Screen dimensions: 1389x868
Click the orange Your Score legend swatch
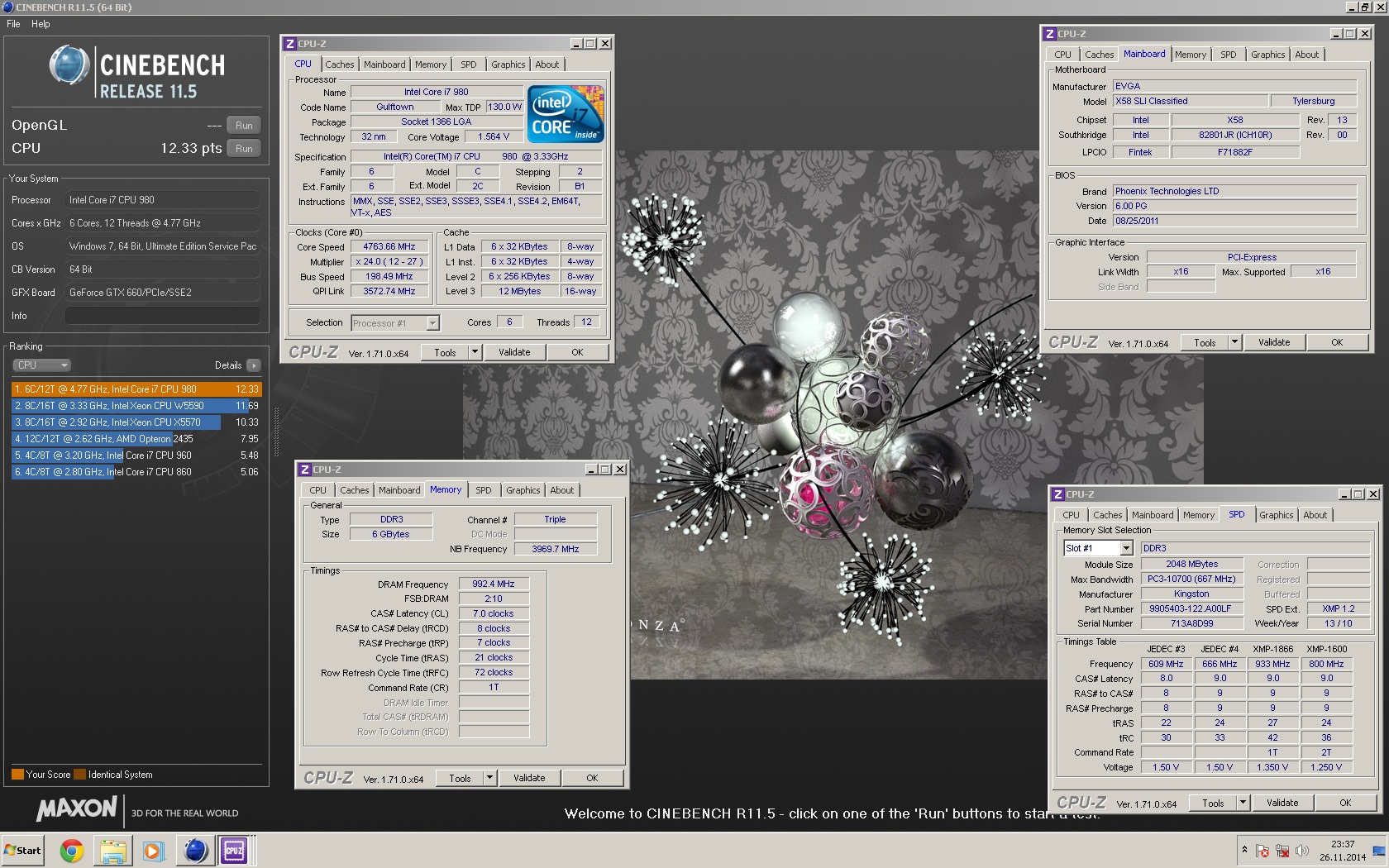pyautogui.click(x=17, y=775)
